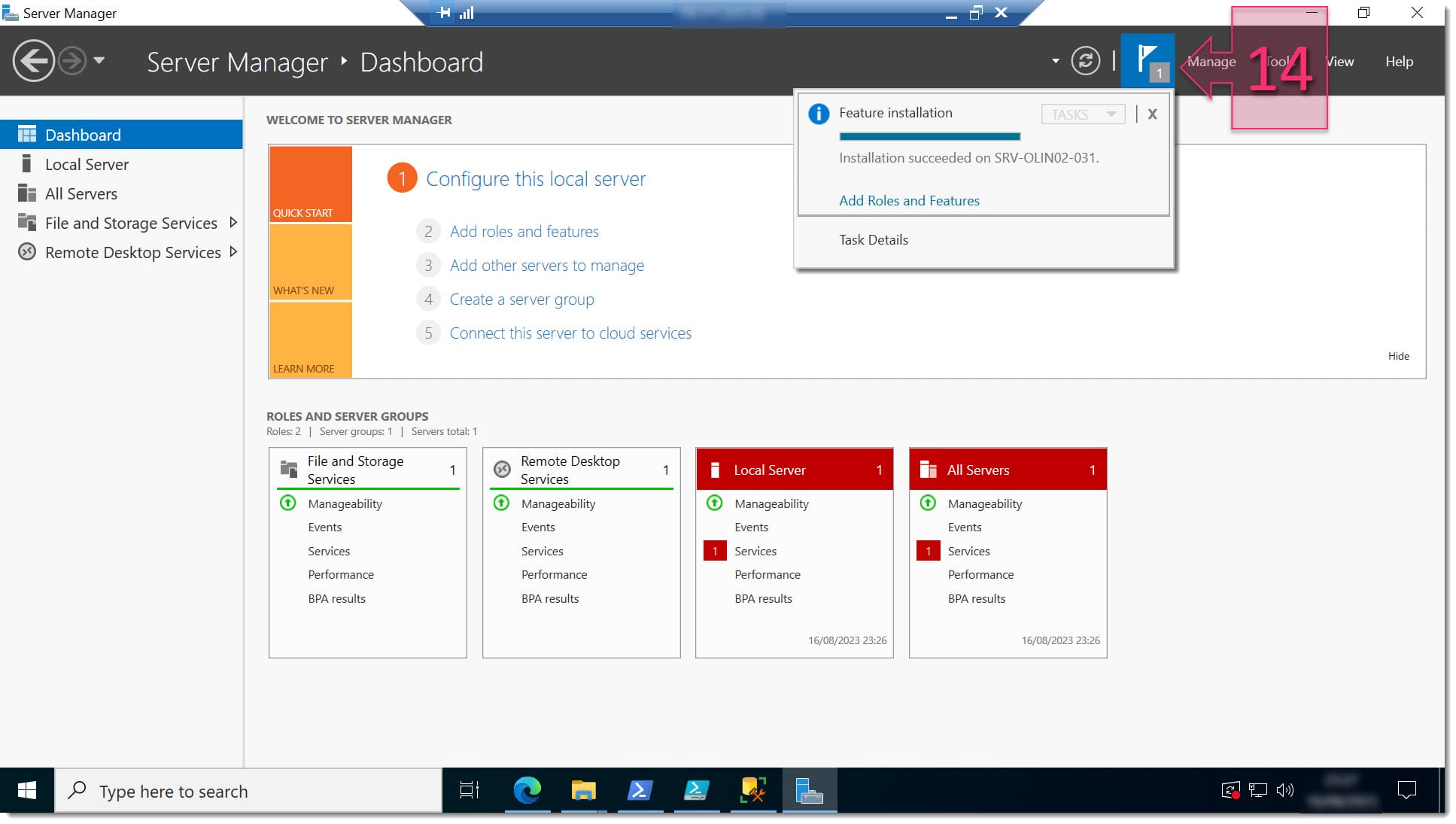
Task: Click Manageability status icon in Local Server tile
Action: 715,503
